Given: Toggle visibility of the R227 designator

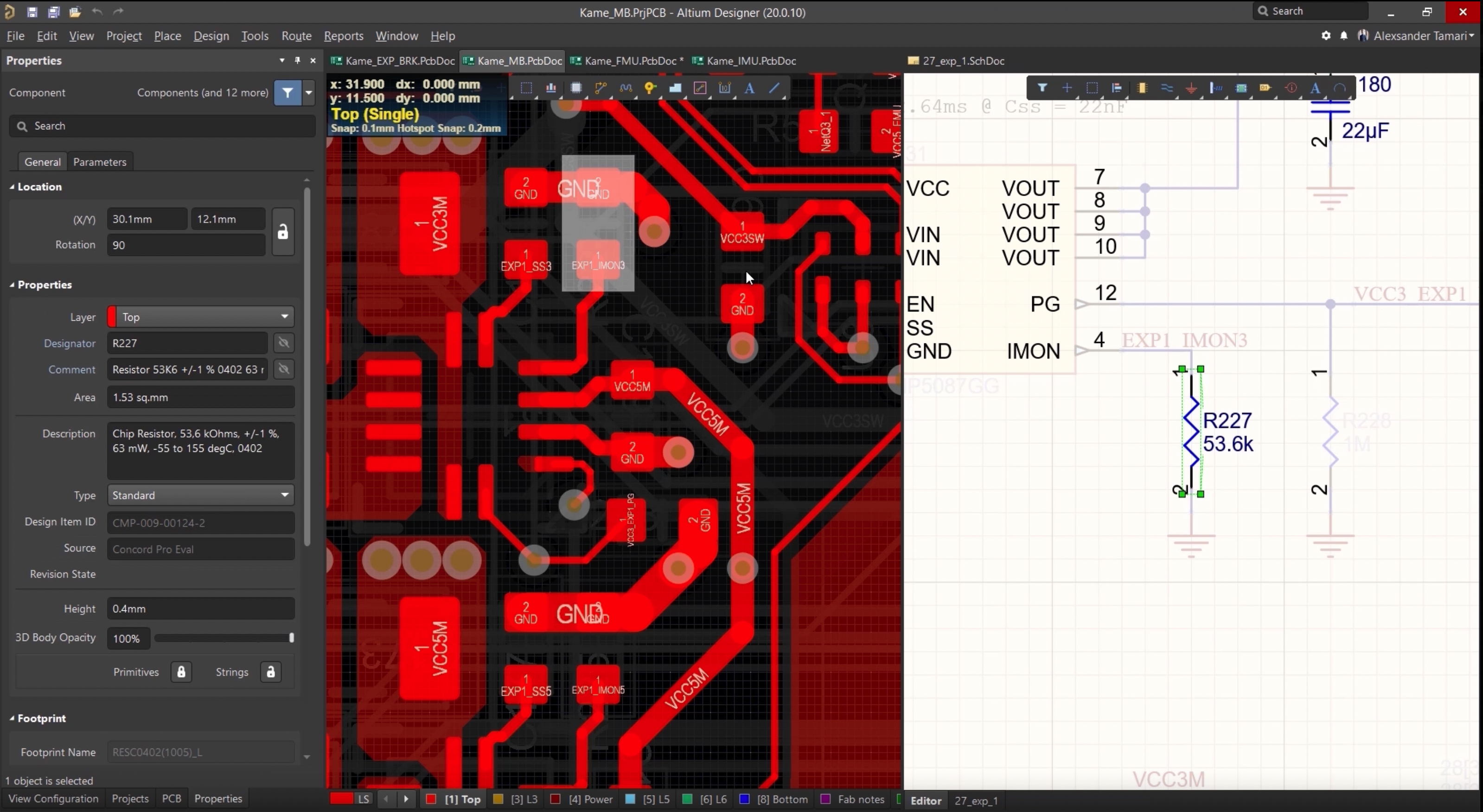Looking at the screenshot, I should coord(283,343).
